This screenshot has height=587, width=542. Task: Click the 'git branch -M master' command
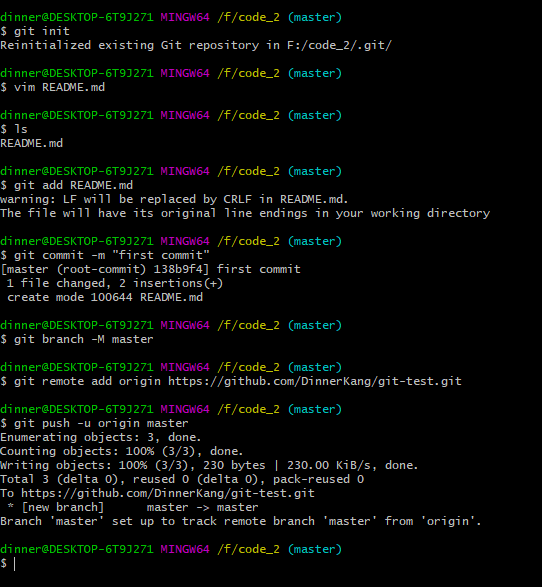pos(83,339)
